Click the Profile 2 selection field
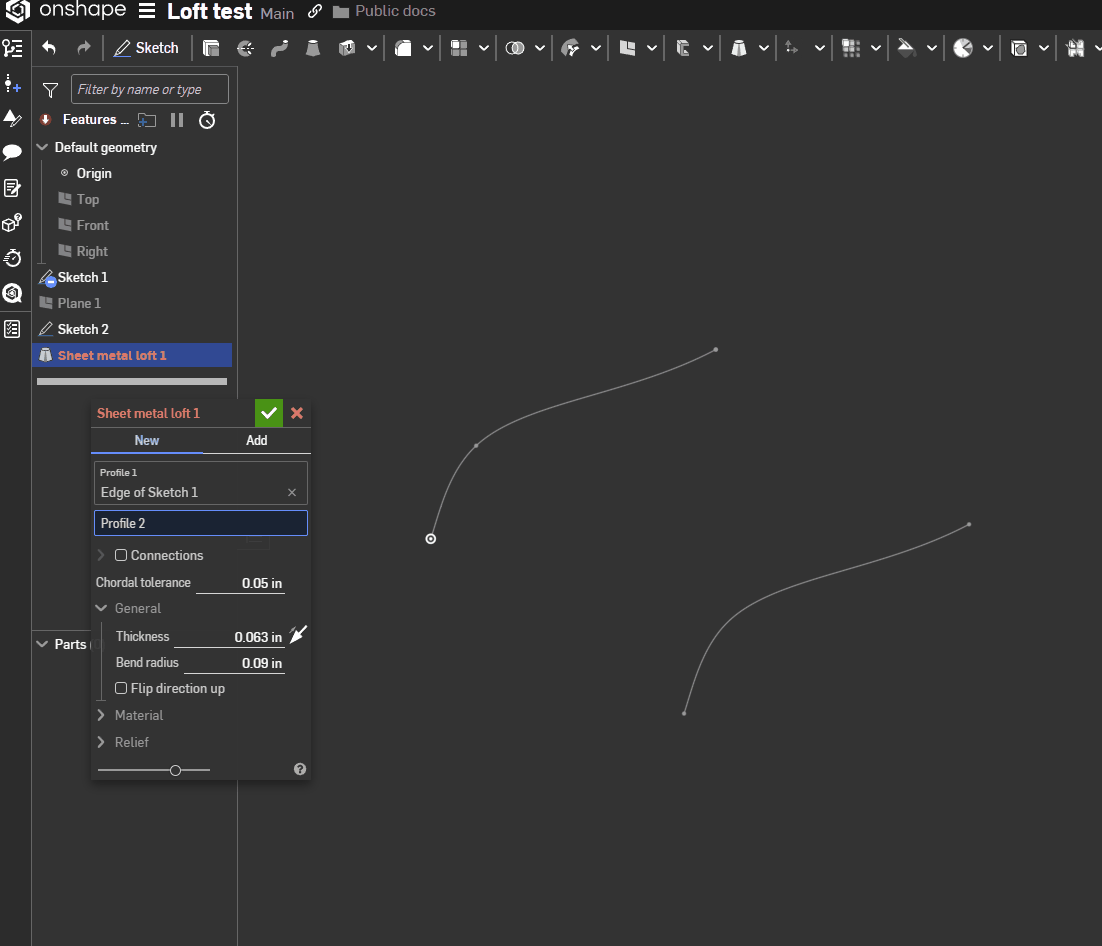 tap(201, 523)
